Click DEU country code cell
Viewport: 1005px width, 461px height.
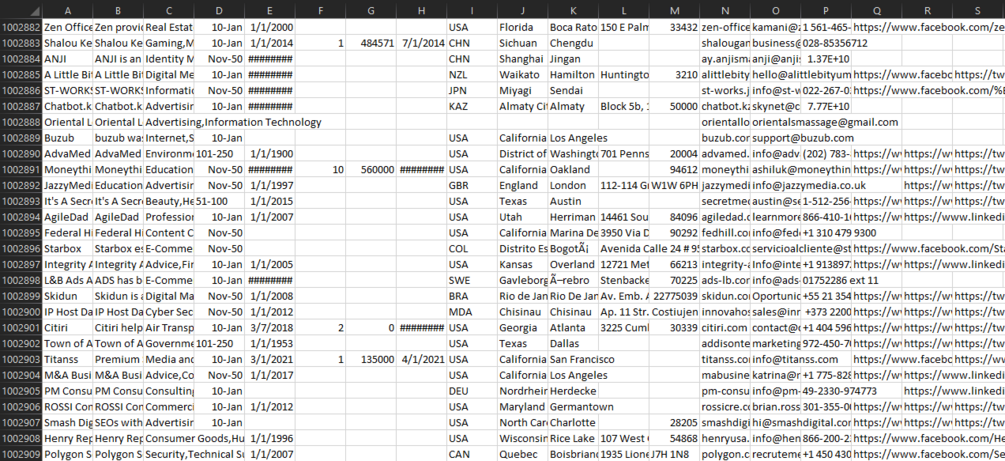[x=472, y=391]
